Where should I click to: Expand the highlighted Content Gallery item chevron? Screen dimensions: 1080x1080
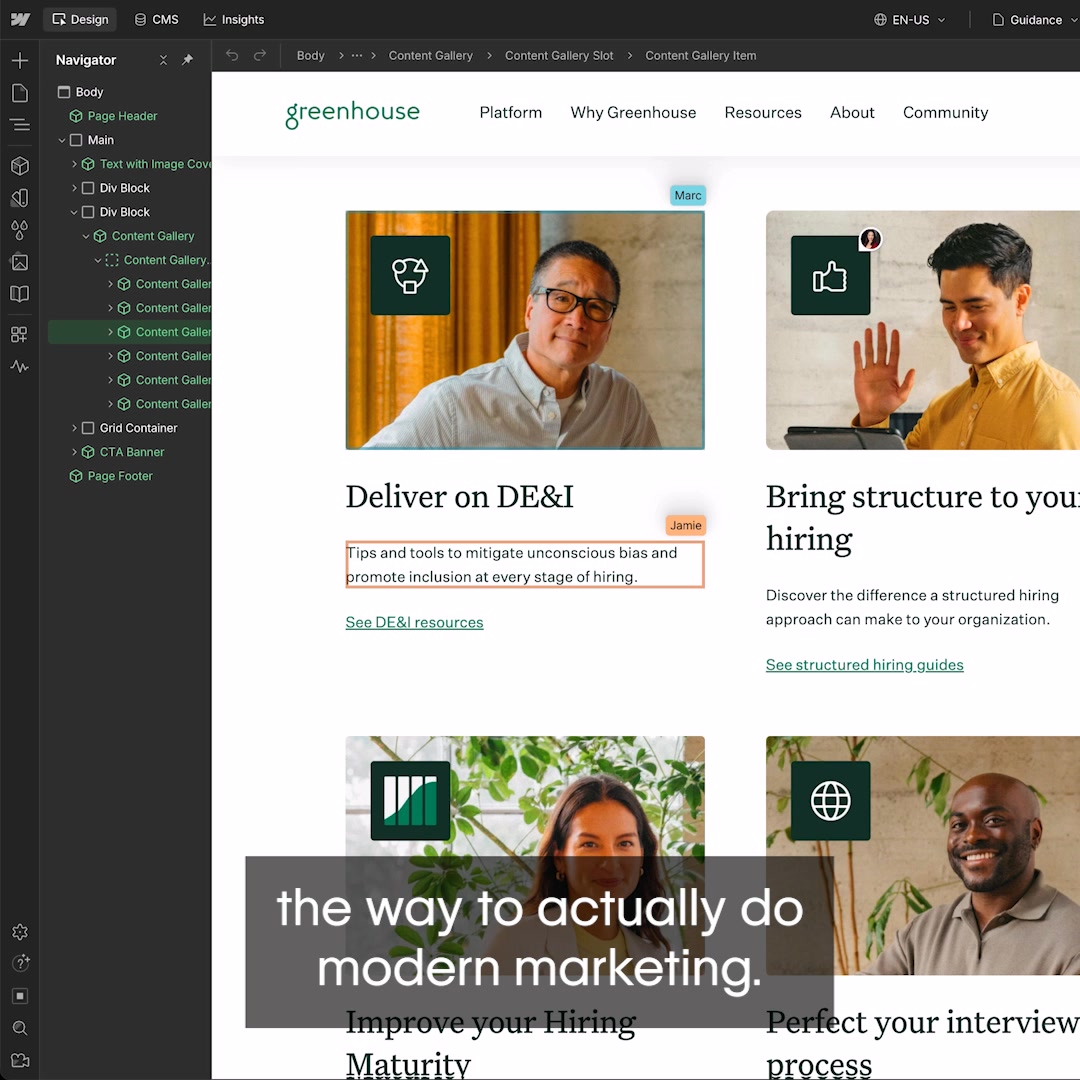pyautogui.click(x=110, y=332)
